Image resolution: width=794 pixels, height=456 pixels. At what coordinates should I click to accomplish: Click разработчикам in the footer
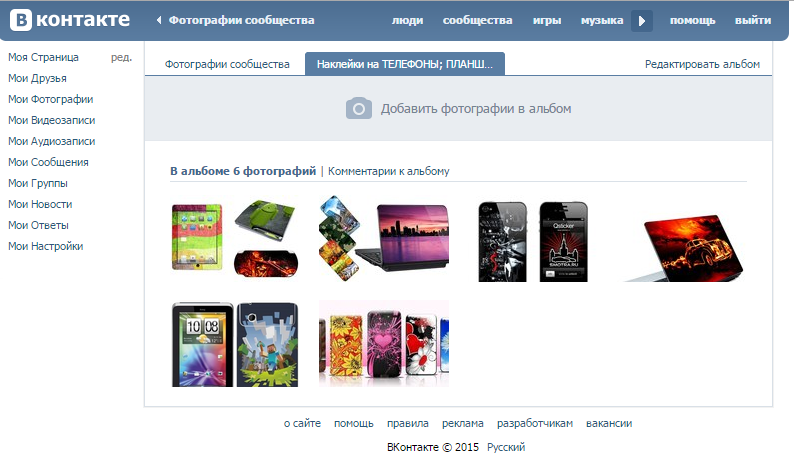[535, 424]
